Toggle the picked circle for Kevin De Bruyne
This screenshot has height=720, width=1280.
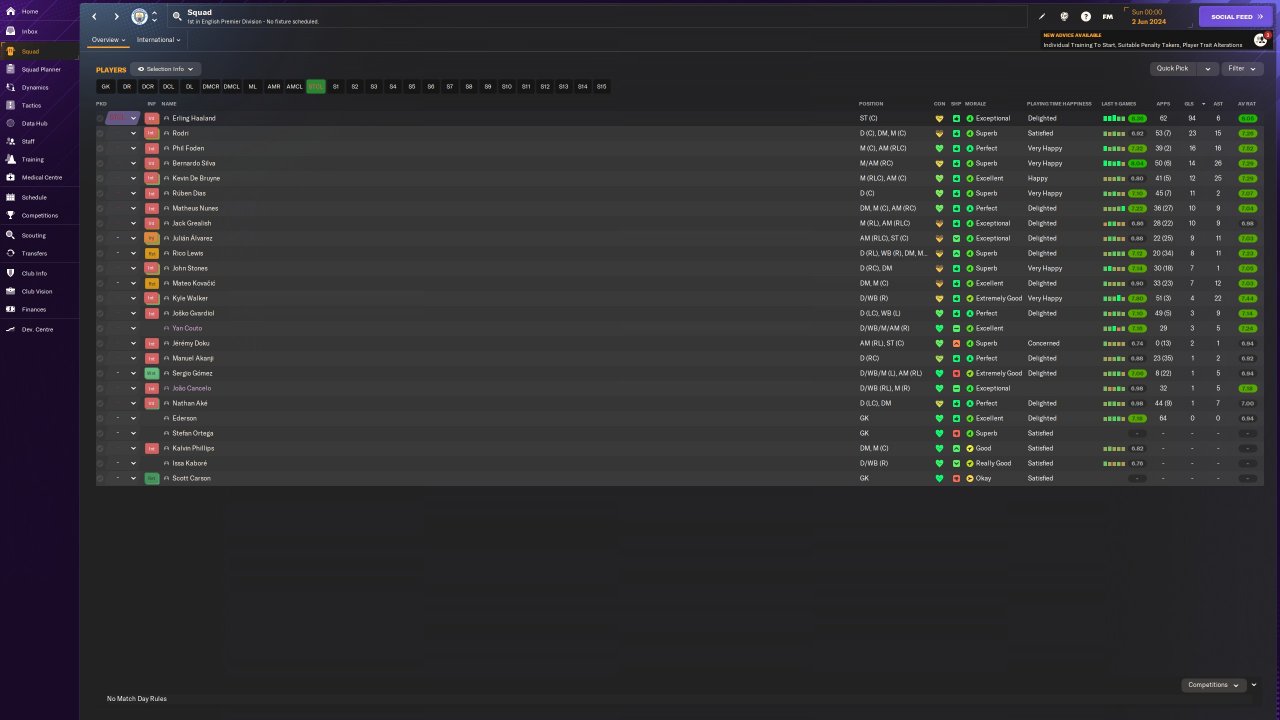(x=100, y=178)
